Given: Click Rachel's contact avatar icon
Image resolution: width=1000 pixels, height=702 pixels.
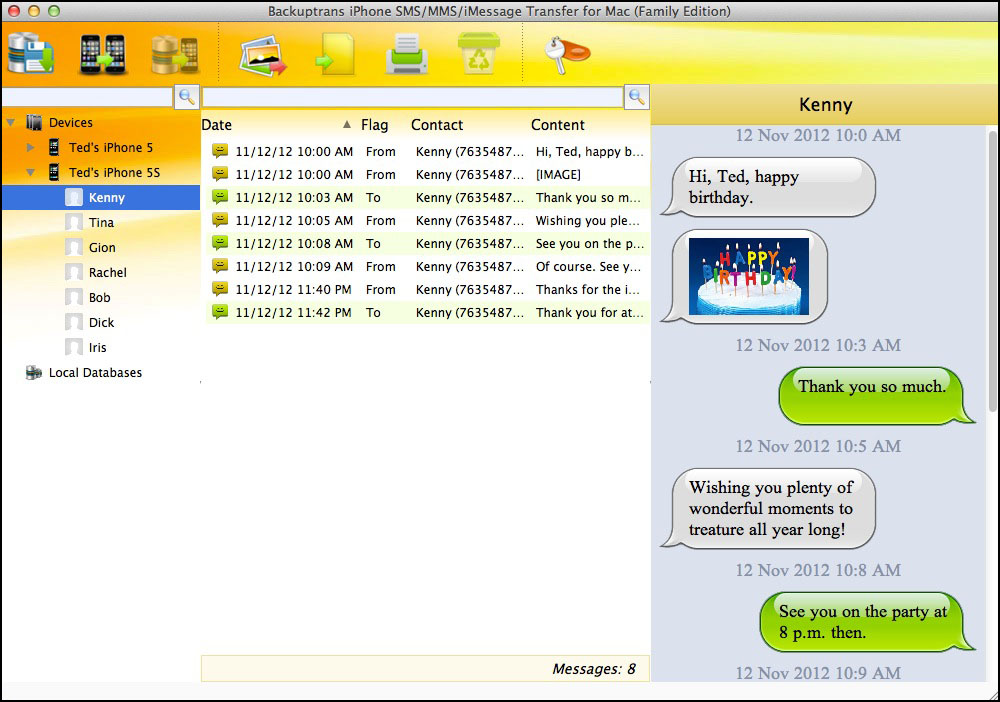Looking at the screenshot, I should tap(74, 272).
